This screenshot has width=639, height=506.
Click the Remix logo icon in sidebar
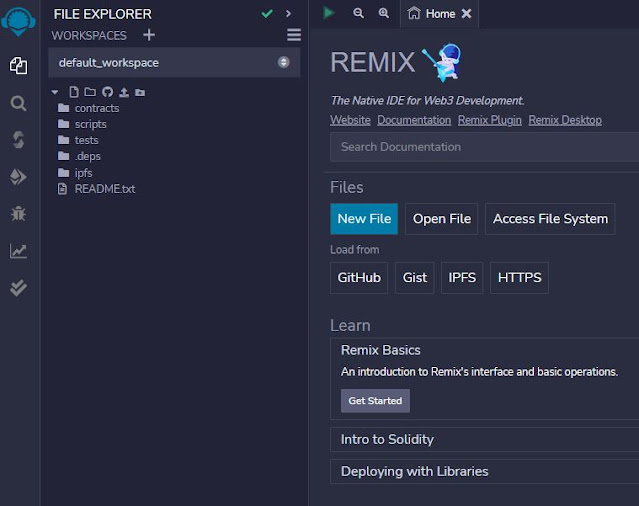[18, 21]
